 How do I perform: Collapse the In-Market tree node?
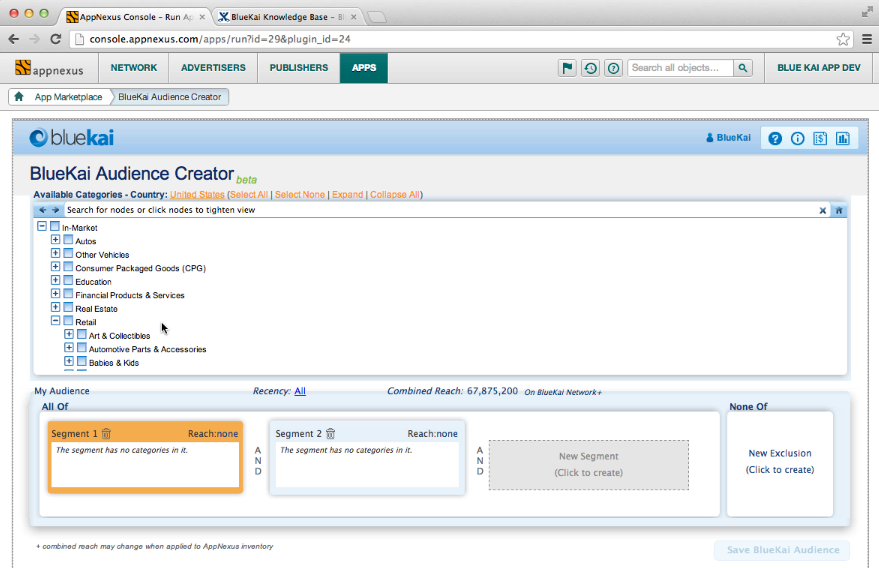42,226
